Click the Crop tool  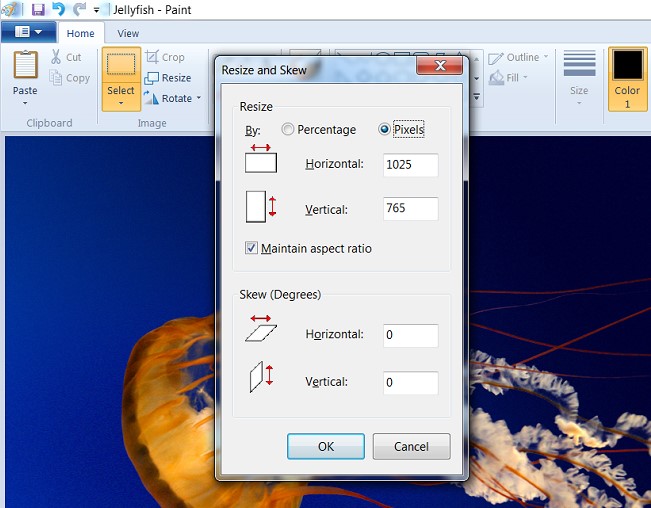click(x=165, y=57)
